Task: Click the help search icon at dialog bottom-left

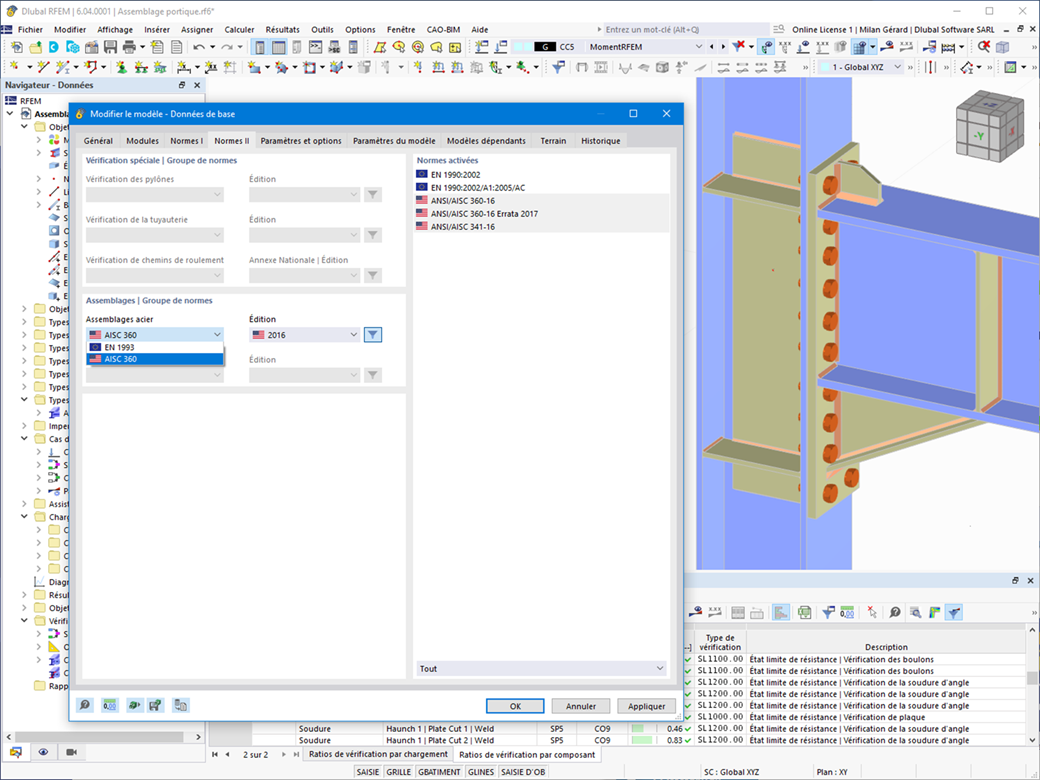Action: coord(85,705)
